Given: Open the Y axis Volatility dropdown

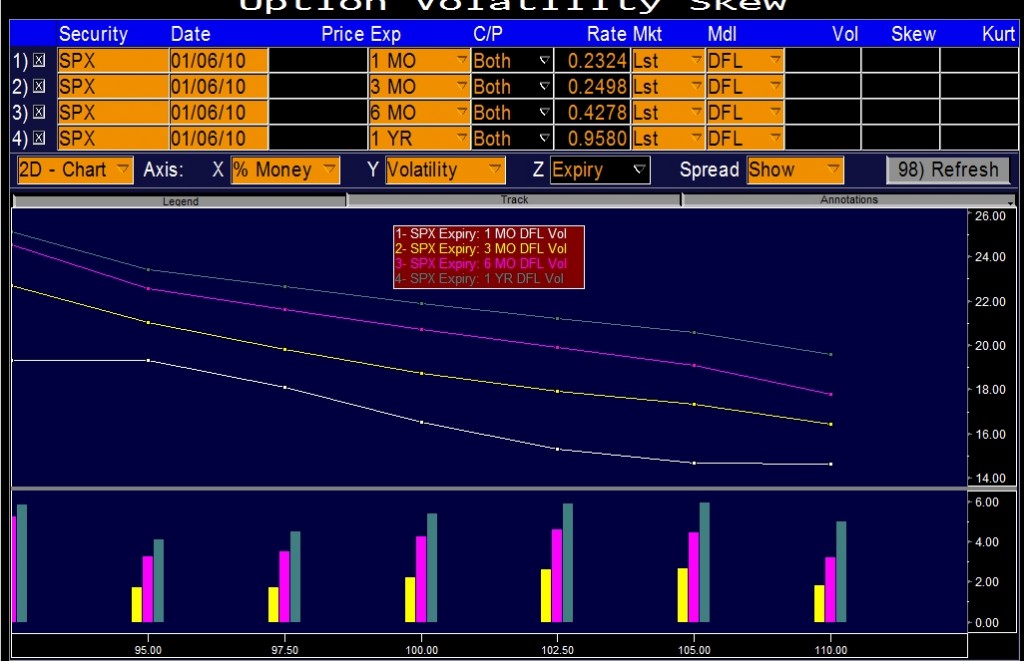Looking at the screenshot, I should [443, 169].
